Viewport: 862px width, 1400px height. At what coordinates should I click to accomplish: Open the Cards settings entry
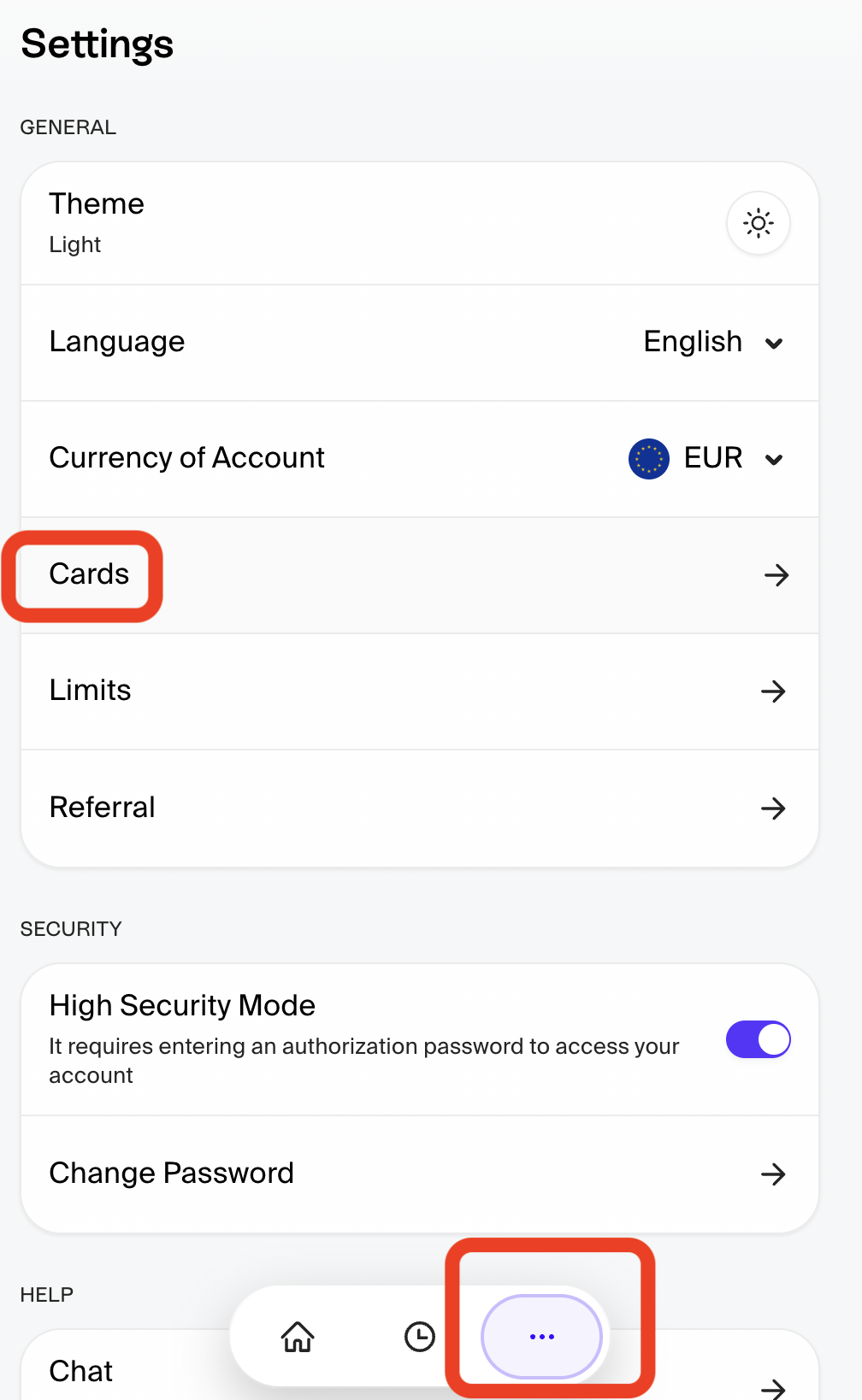click(420, 575)
